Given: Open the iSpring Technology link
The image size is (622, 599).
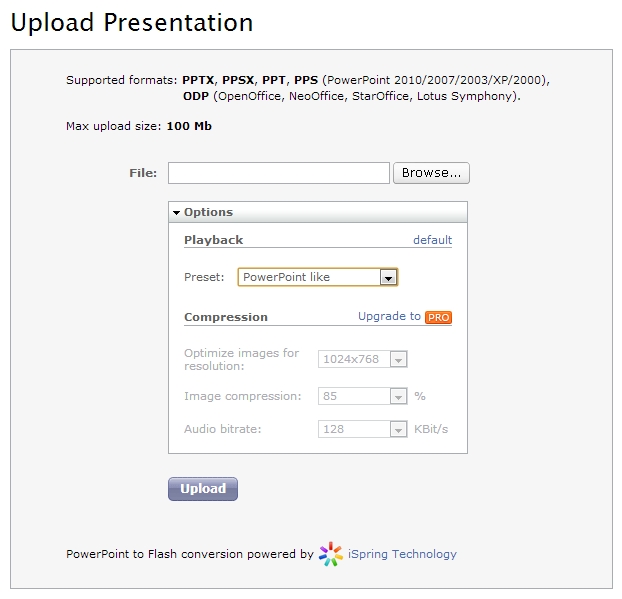Looking at the screenshot, I should (x=402, y=554).
